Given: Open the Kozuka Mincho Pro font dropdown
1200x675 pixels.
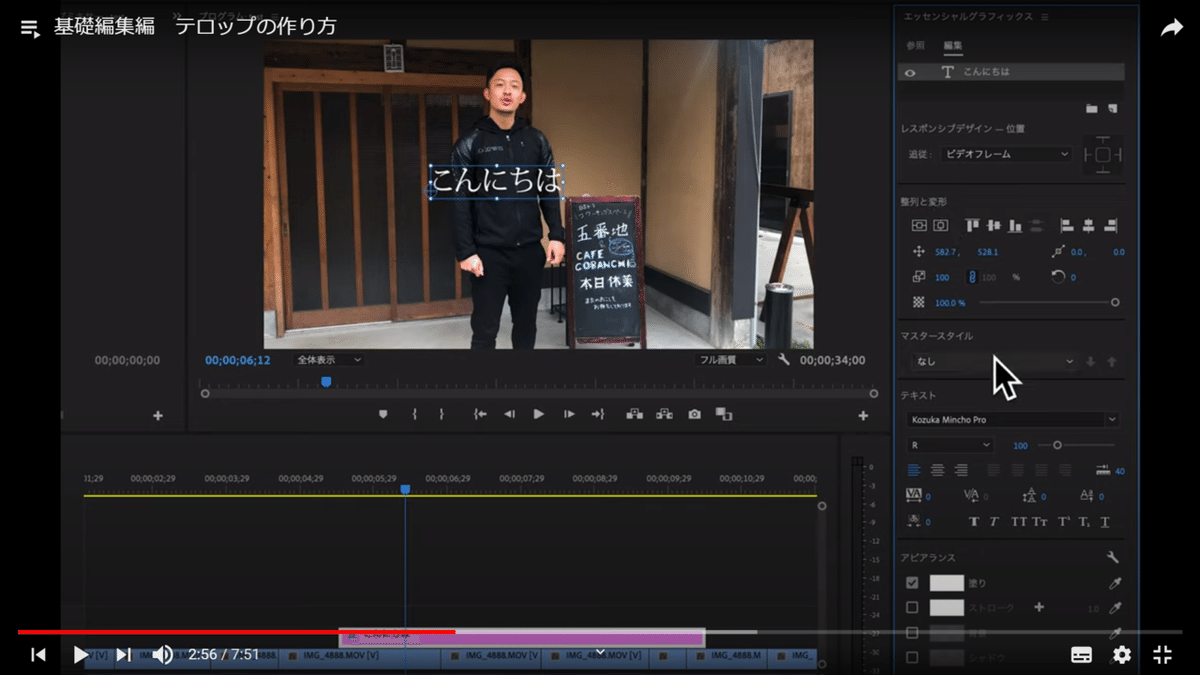Looking at the screenshot, I should pos(1013,420).
